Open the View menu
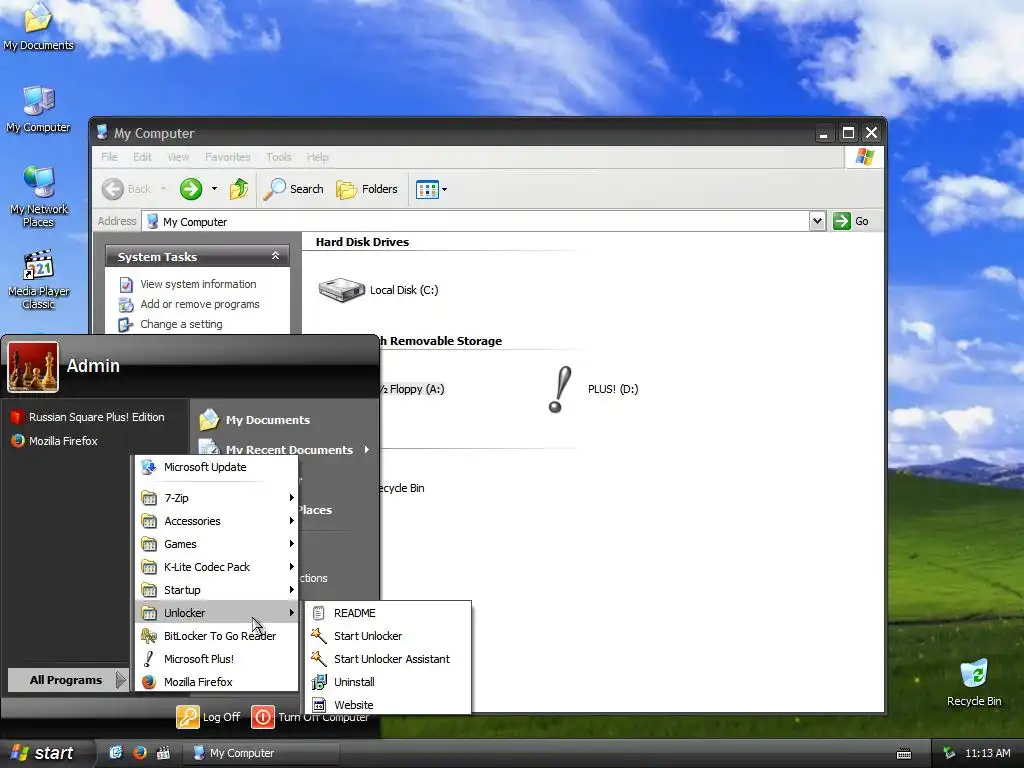Image resolution: width=1024 pixels, height=768 pixels. point(178,157)
